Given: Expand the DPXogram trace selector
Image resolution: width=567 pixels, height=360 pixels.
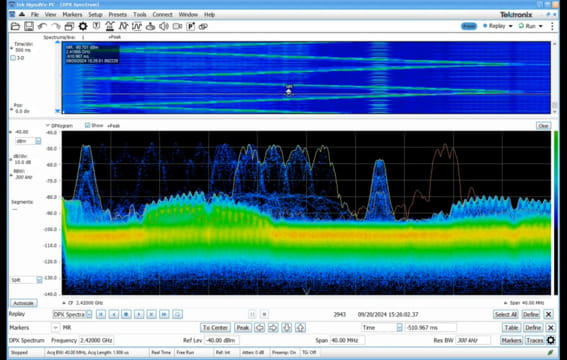Looking at the screenshot, I should point(47,125).
